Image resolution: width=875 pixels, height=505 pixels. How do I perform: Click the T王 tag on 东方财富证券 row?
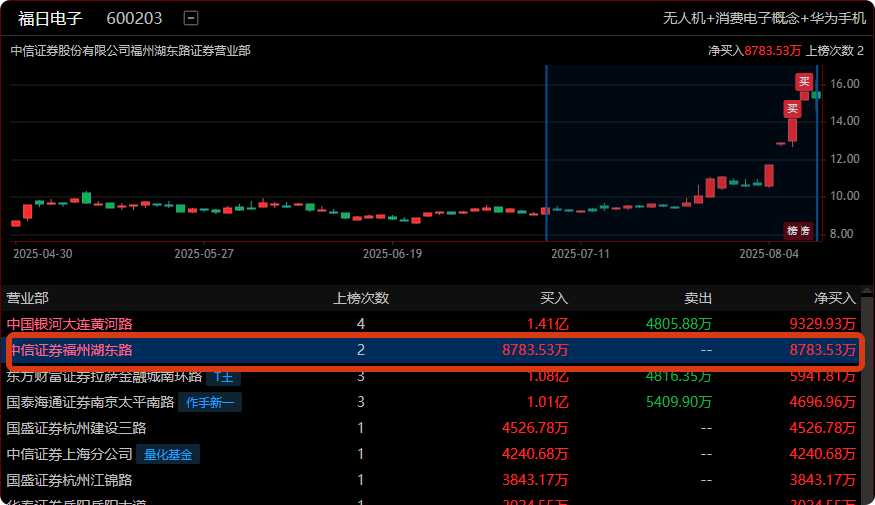[224, 377]
